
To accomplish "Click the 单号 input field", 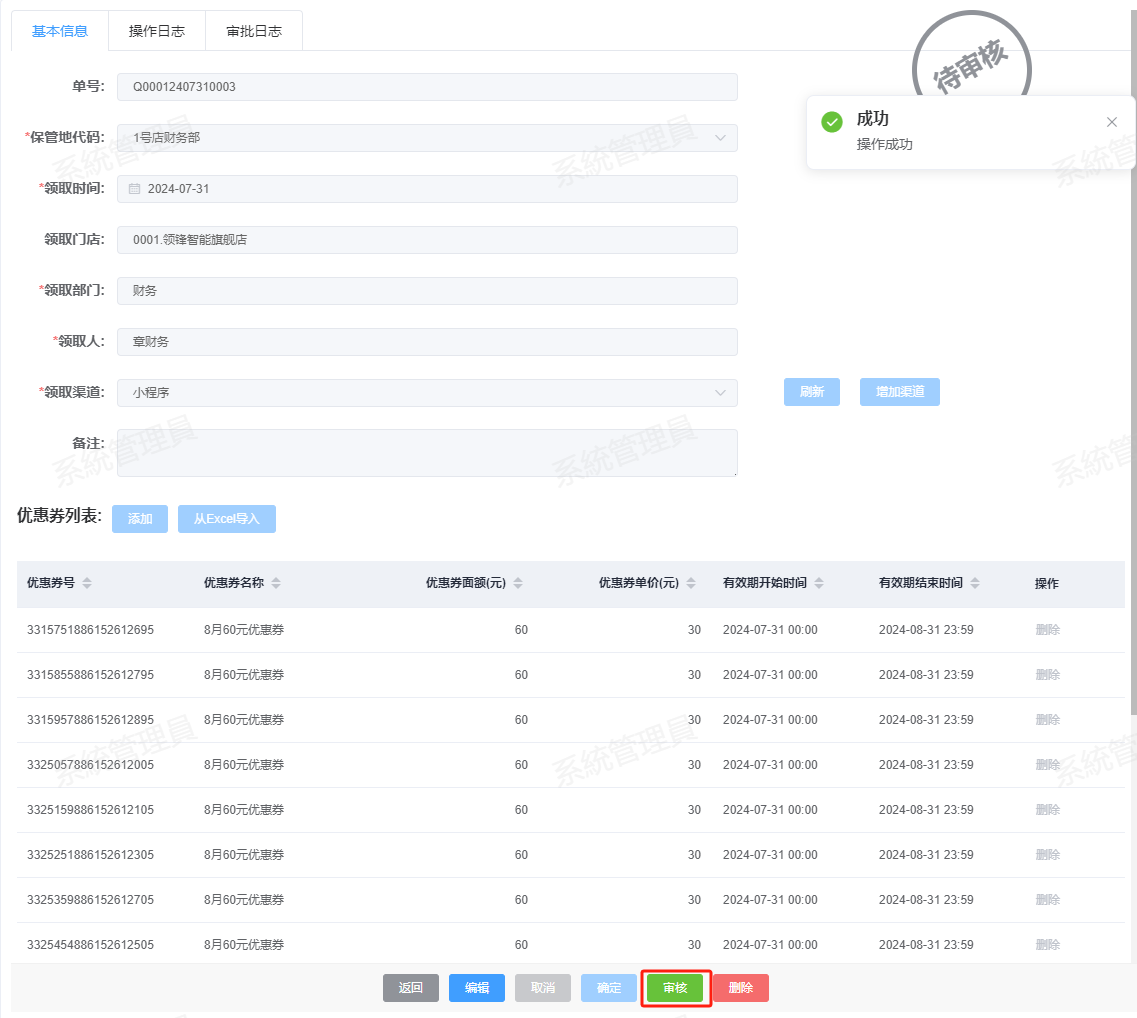I will click(x=427, y=87).
